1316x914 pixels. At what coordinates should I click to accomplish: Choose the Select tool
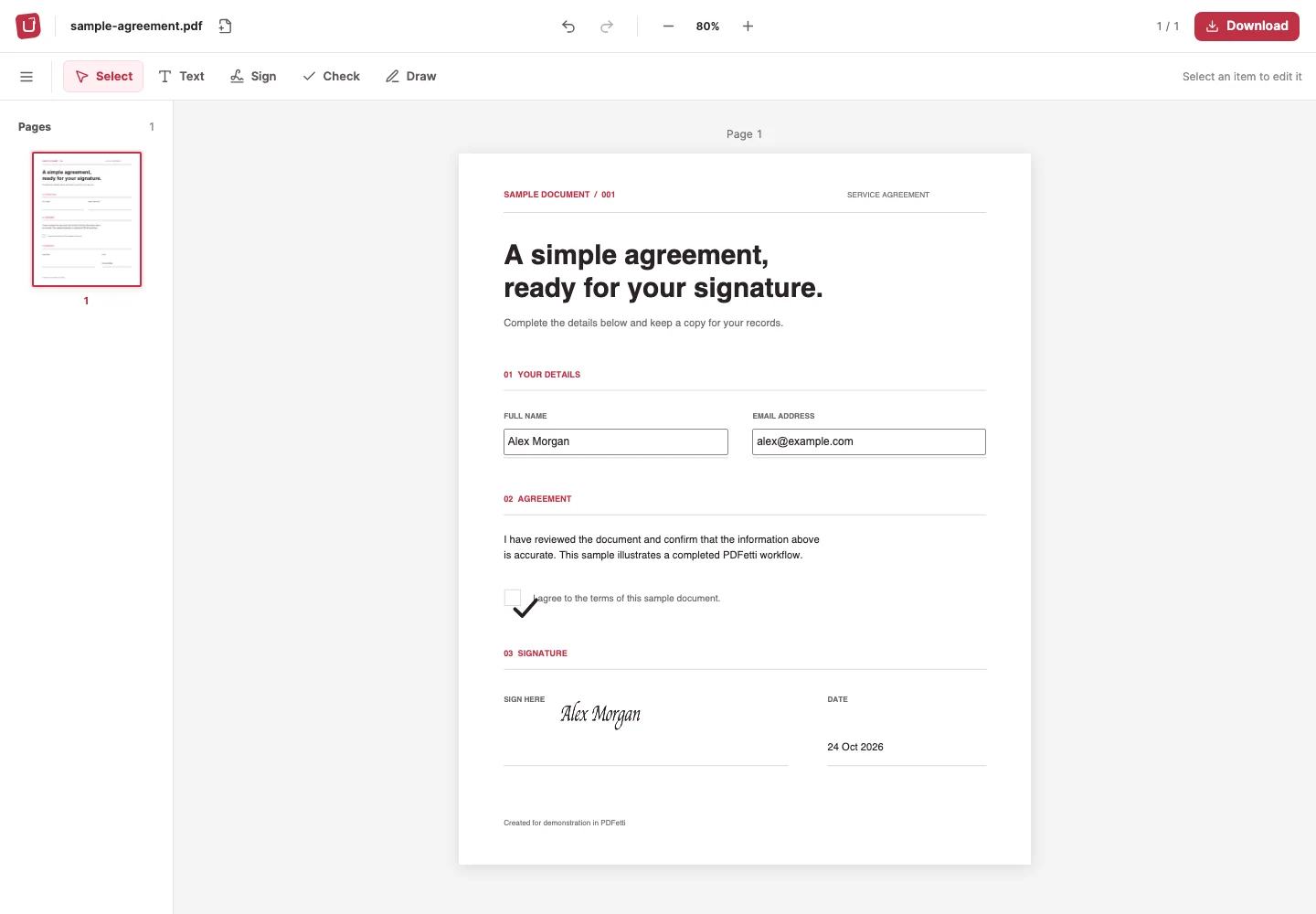tap(103, 77)
